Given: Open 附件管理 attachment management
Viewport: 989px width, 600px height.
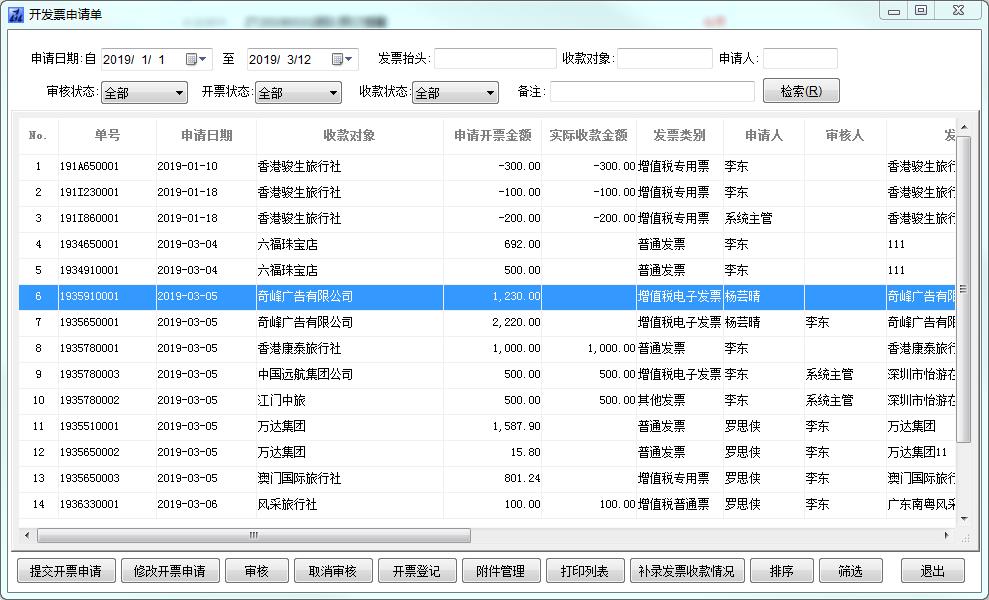Looking at the screenshot, I should tap(500, 571).
